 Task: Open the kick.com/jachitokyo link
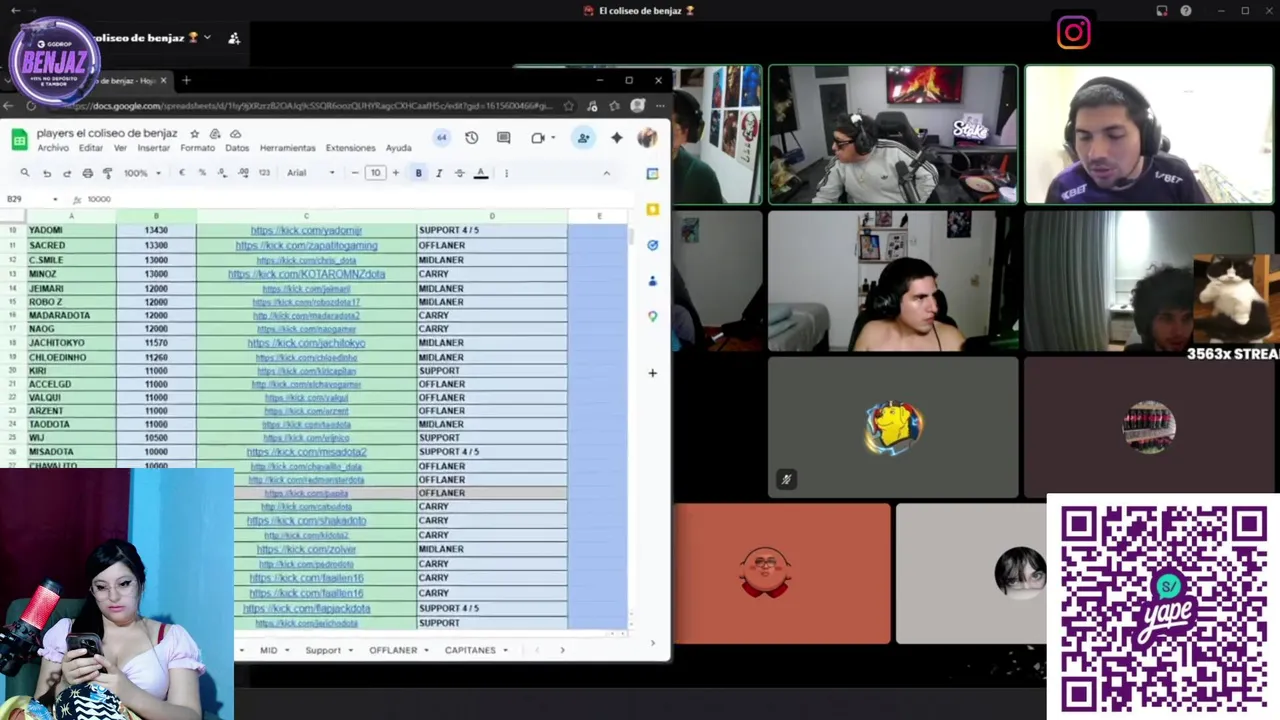306,343
